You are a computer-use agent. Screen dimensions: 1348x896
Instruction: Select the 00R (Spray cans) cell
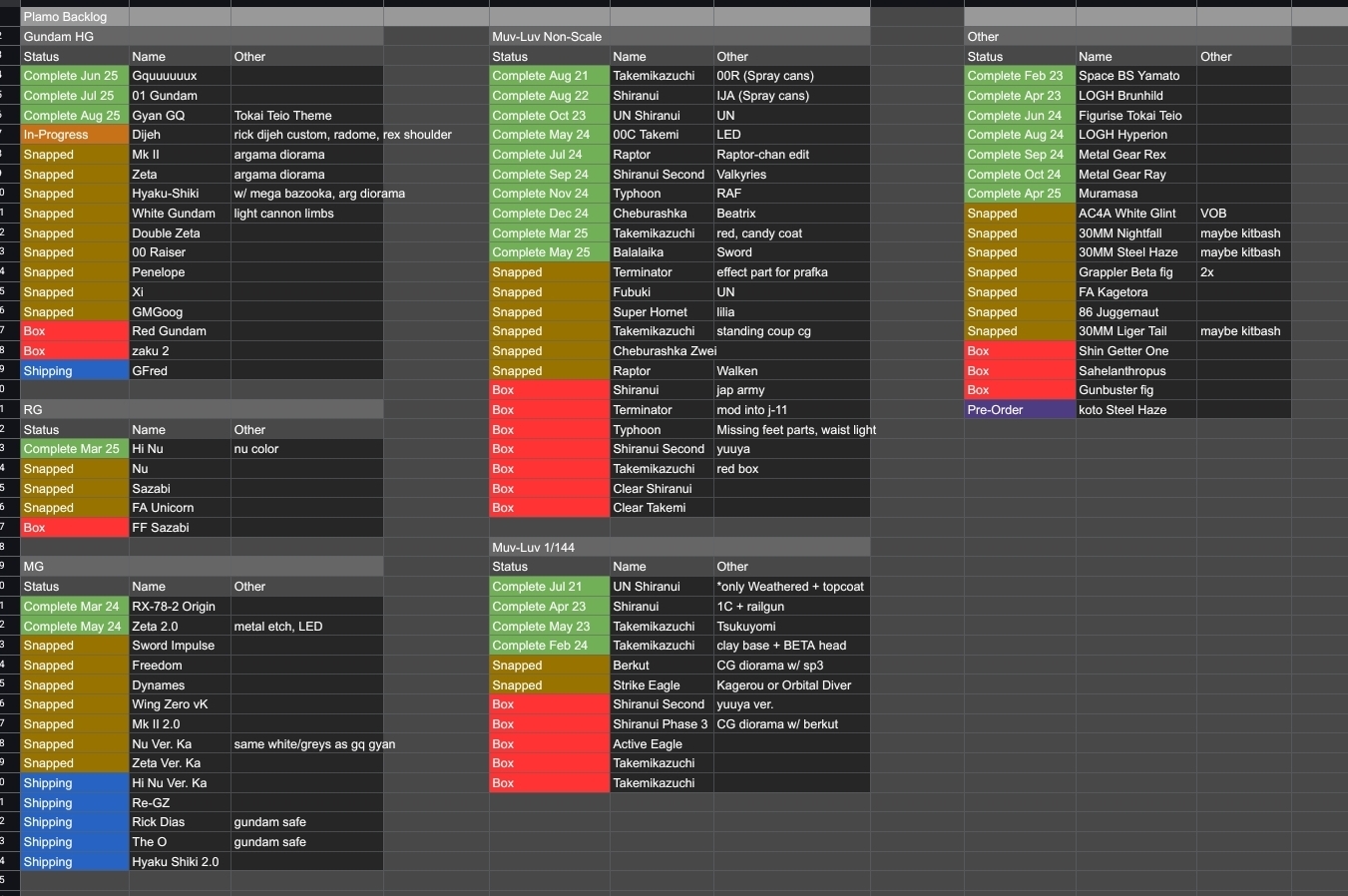pyautogui.click(x=792, y=76)
